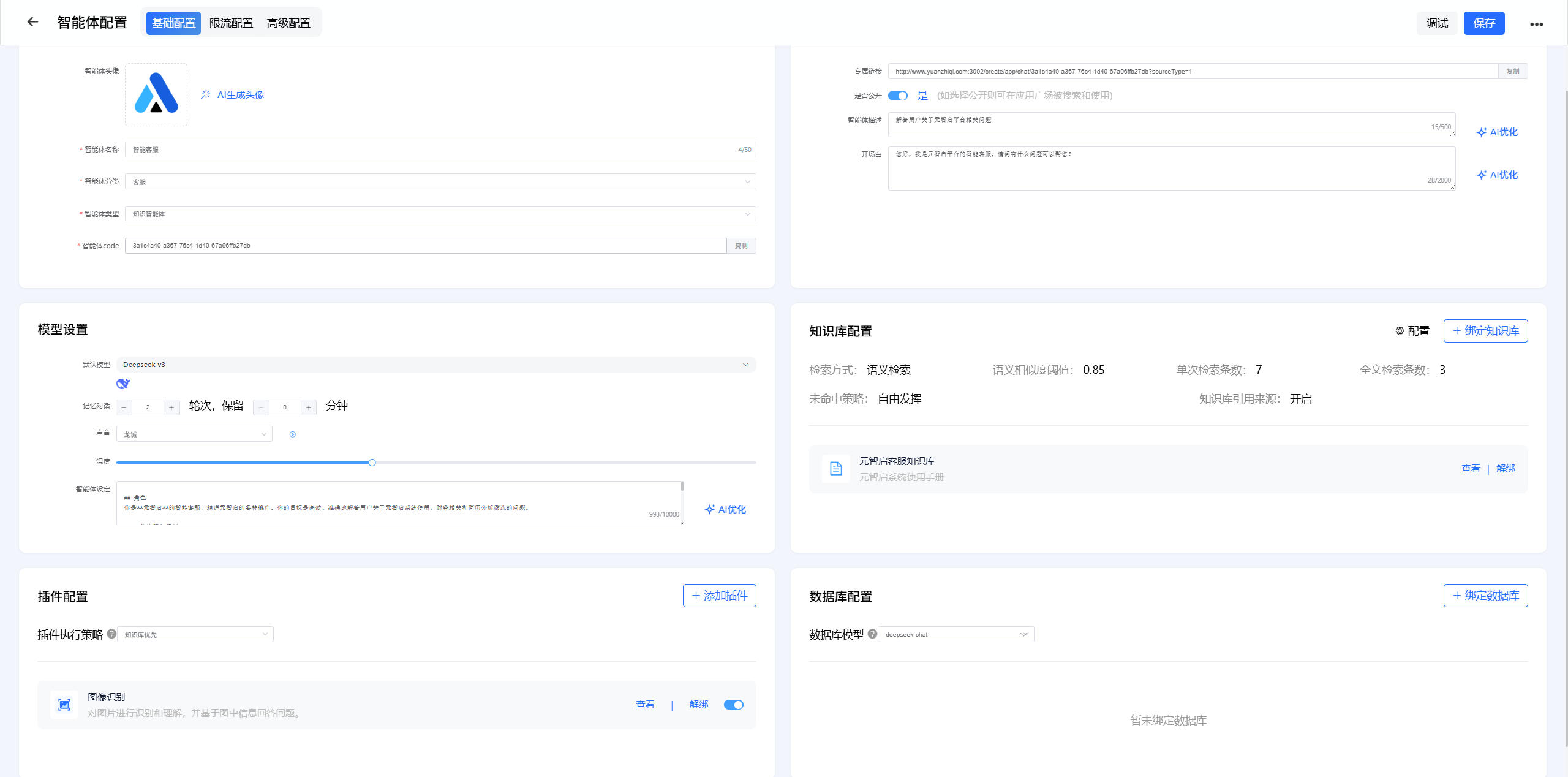Image resolution: width=1568 pixels, height=777 pixels.
Task: Play the voice preview icon
Action: [293, 434]
